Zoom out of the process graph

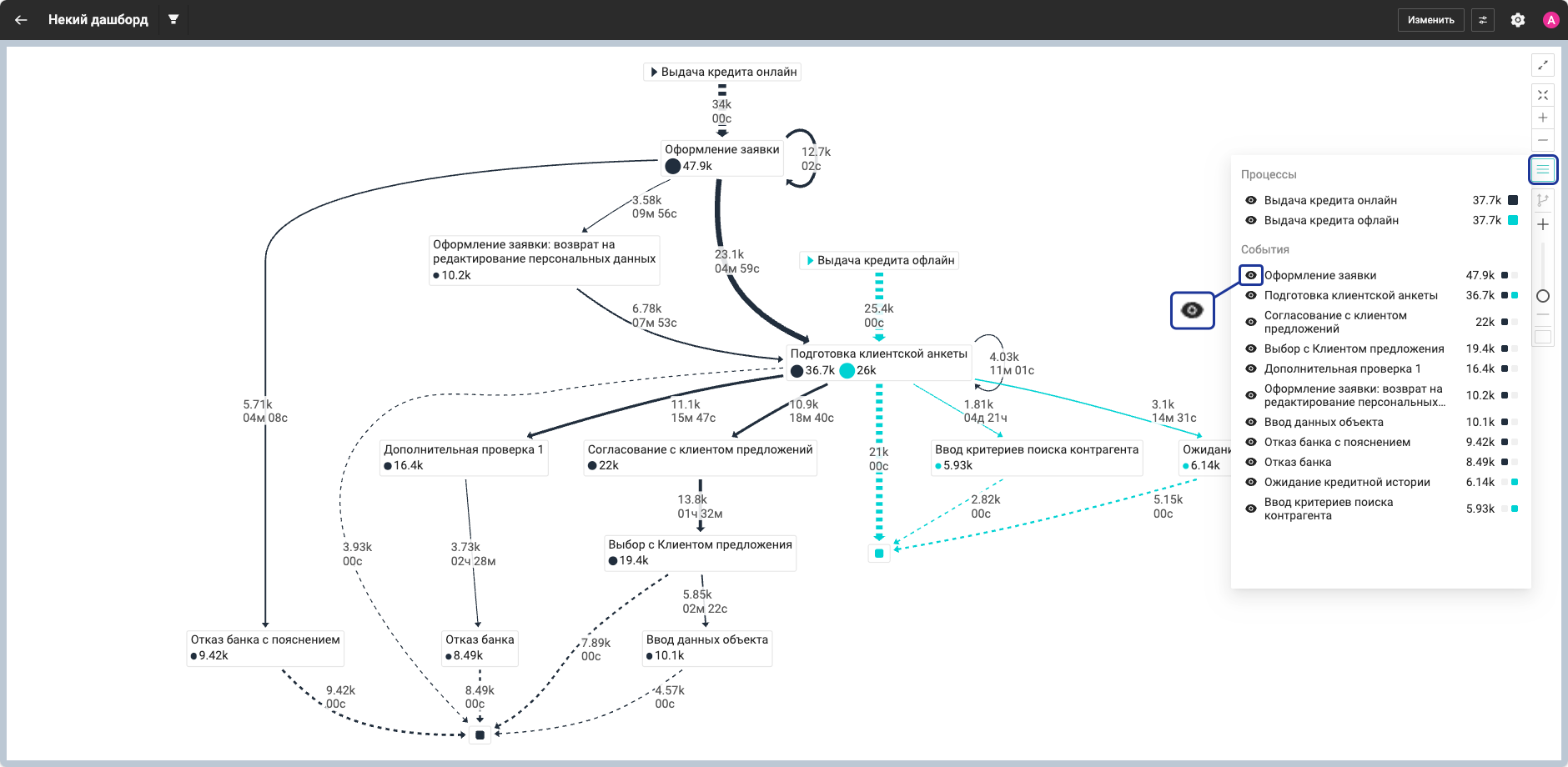(1543, 140)
